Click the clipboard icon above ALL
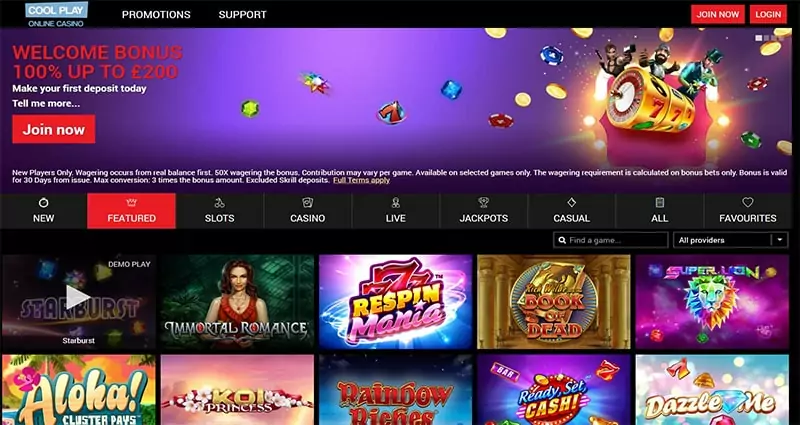 point(659,203)
